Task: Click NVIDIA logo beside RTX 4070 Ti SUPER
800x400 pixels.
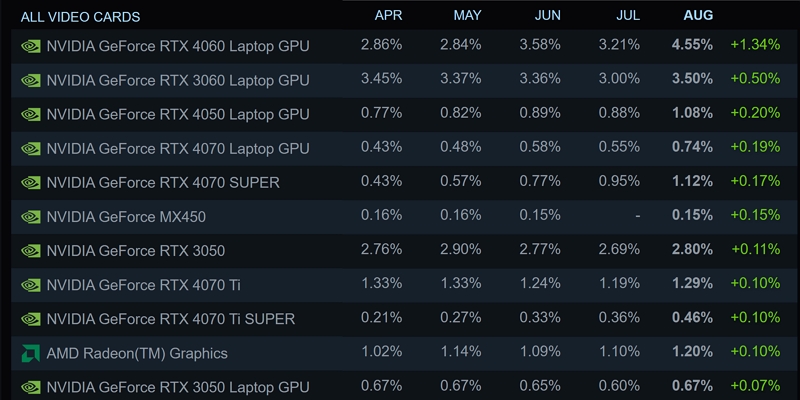Action: 30,319
